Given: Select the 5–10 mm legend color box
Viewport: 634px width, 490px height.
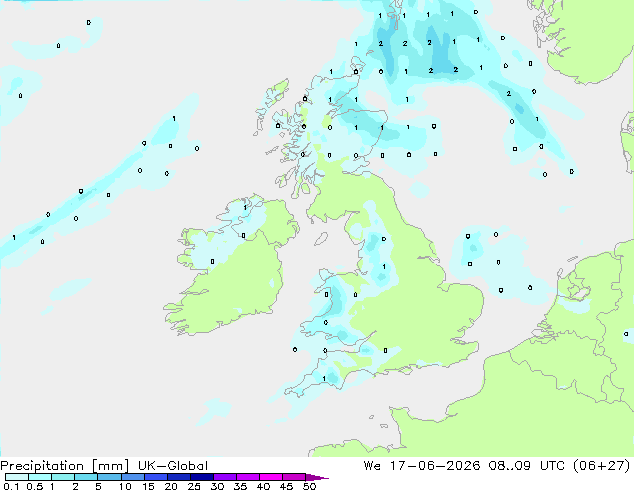Looking at the screenshot, I should point(109,477).
